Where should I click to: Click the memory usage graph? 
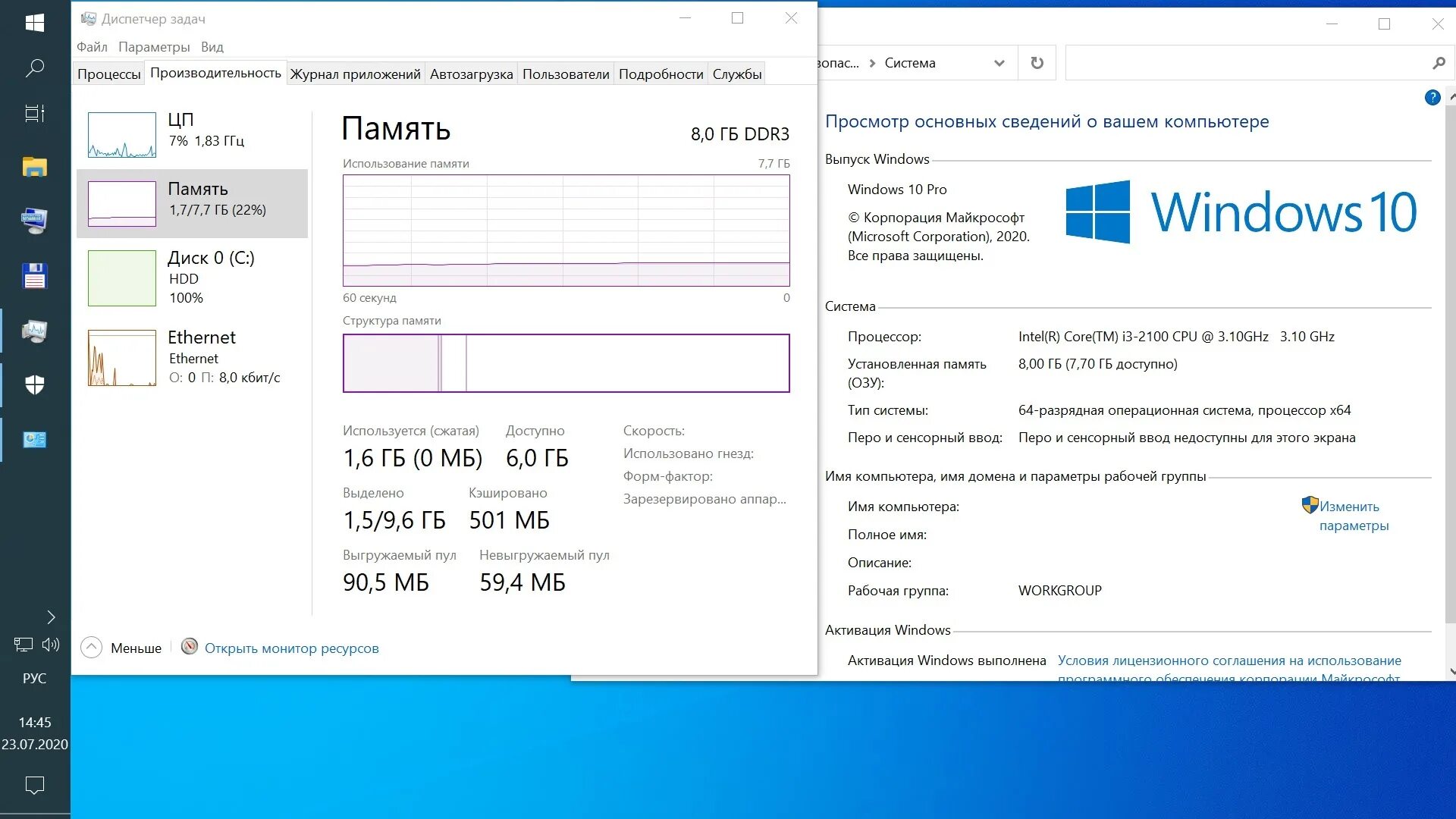[x=566, y=231]
